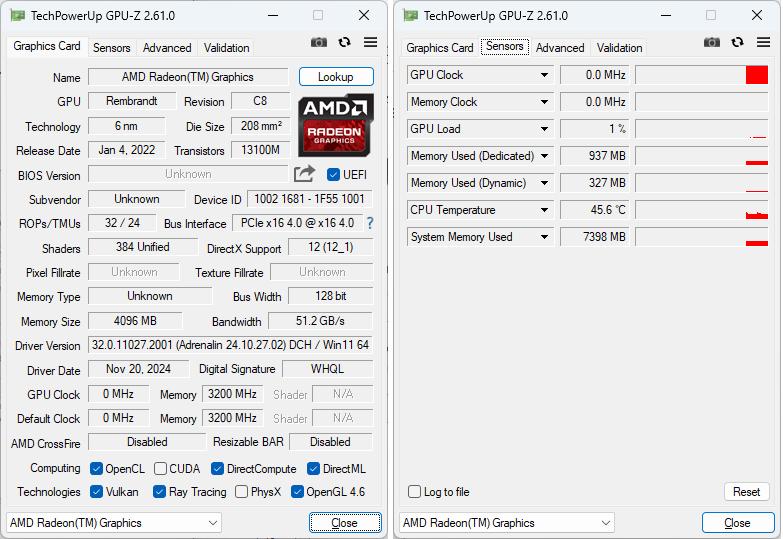Click the Device ID field
Image resolution: width=783 pixels, height=539 pixels.
(x=310, y=199)
